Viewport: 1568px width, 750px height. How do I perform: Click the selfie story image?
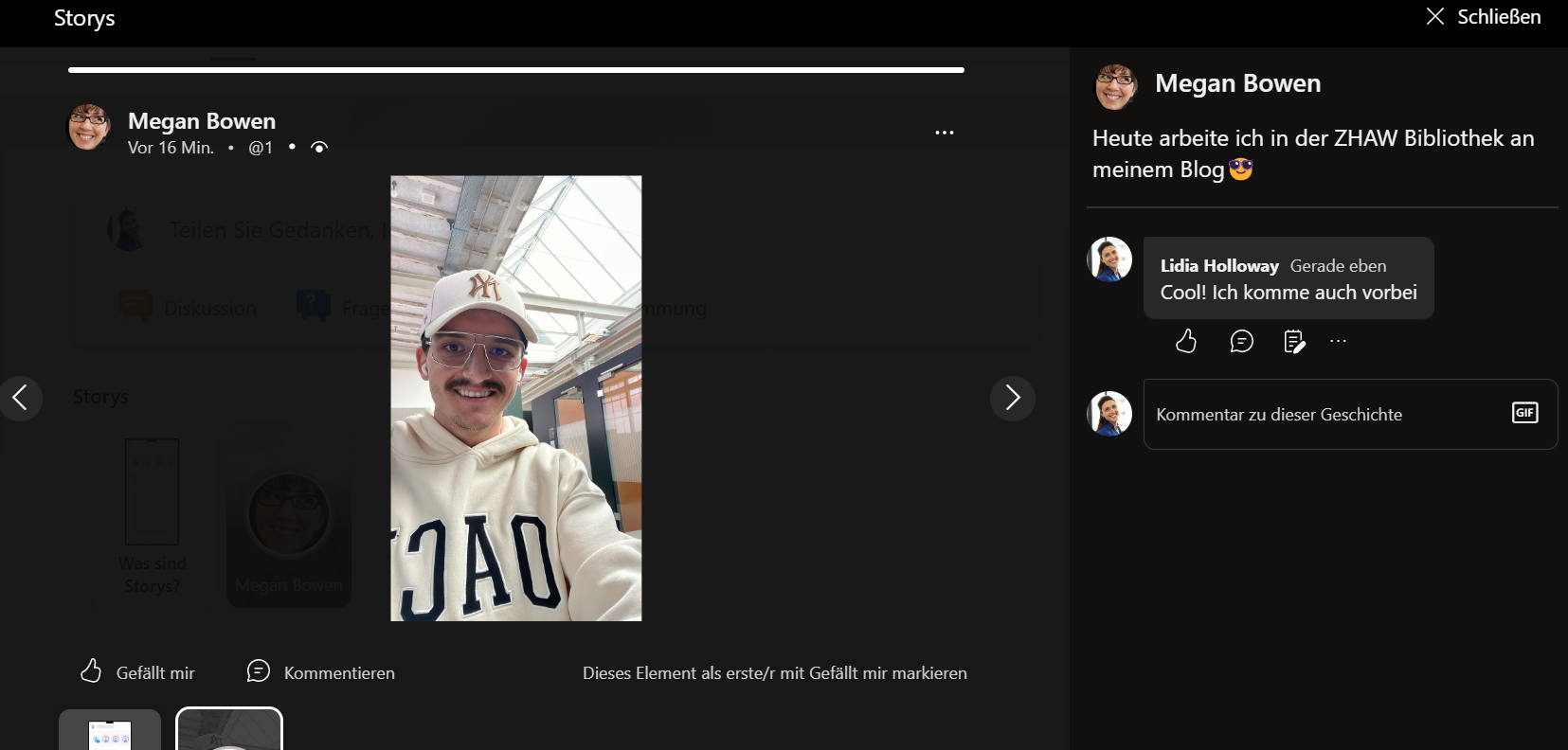[516, 398]
